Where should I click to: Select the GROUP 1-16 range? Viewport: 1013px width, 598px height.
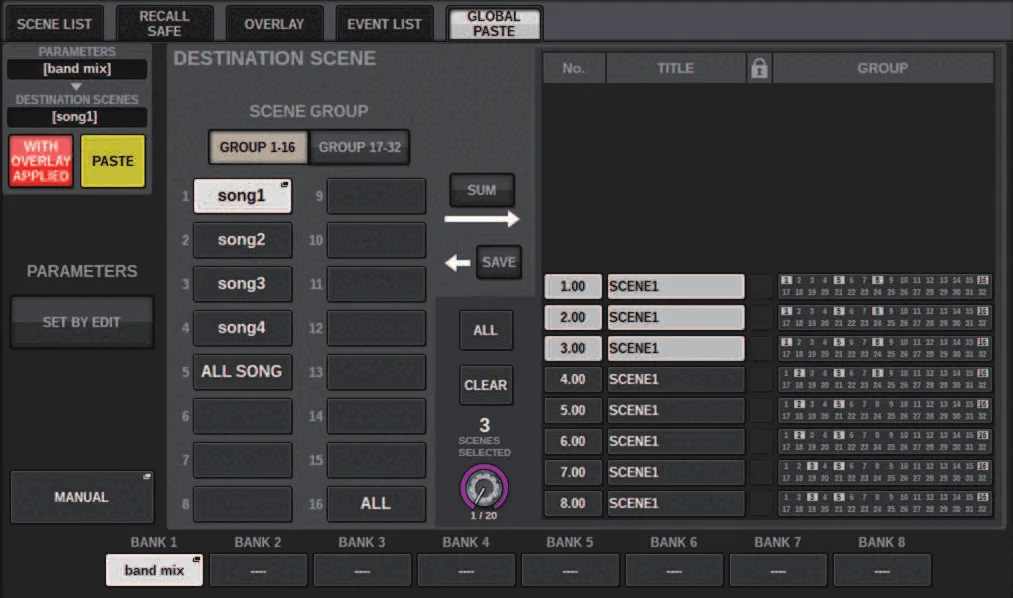coord(258,147)
